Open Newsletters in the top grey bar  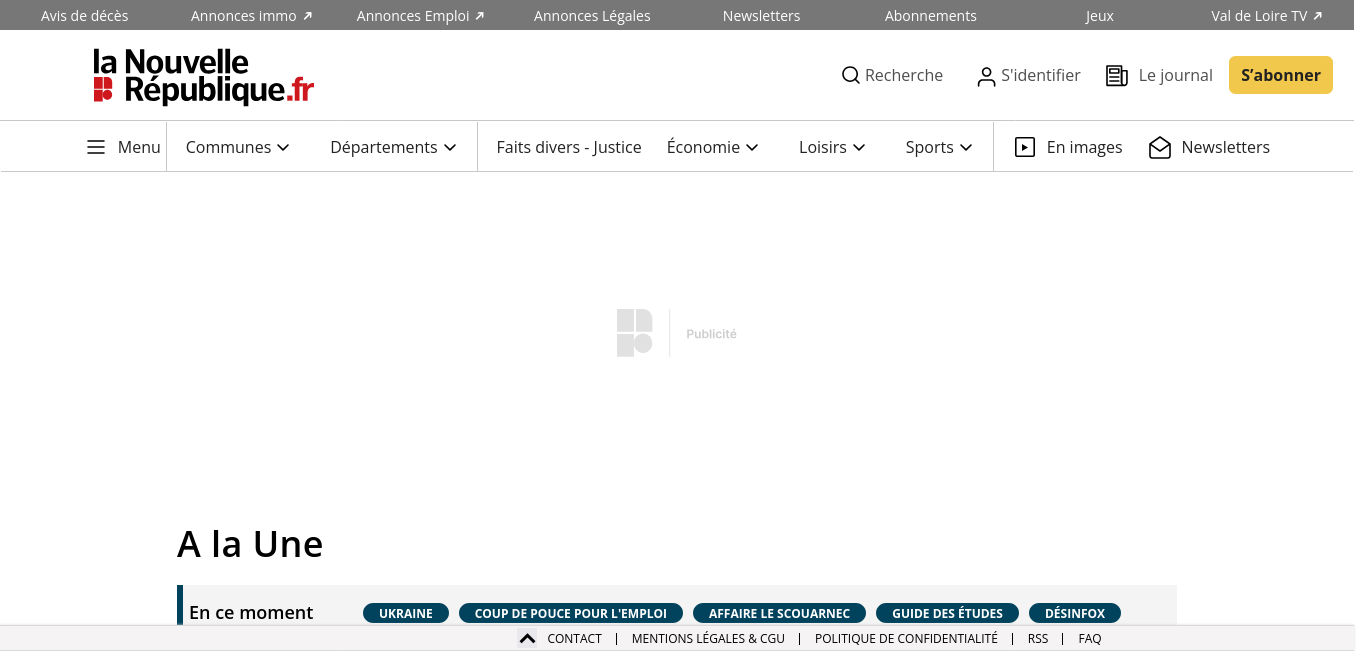point(762,16)
